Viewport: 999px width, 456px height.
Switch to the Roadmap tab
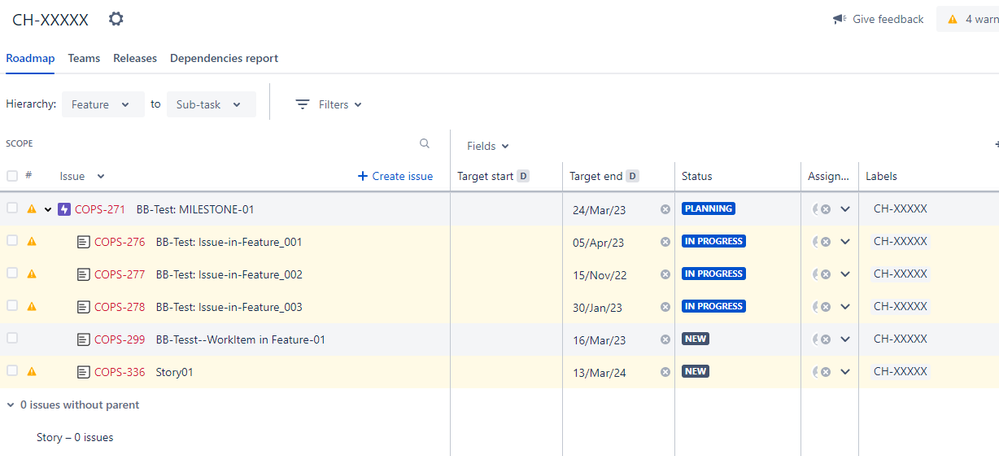click(30, 58)
